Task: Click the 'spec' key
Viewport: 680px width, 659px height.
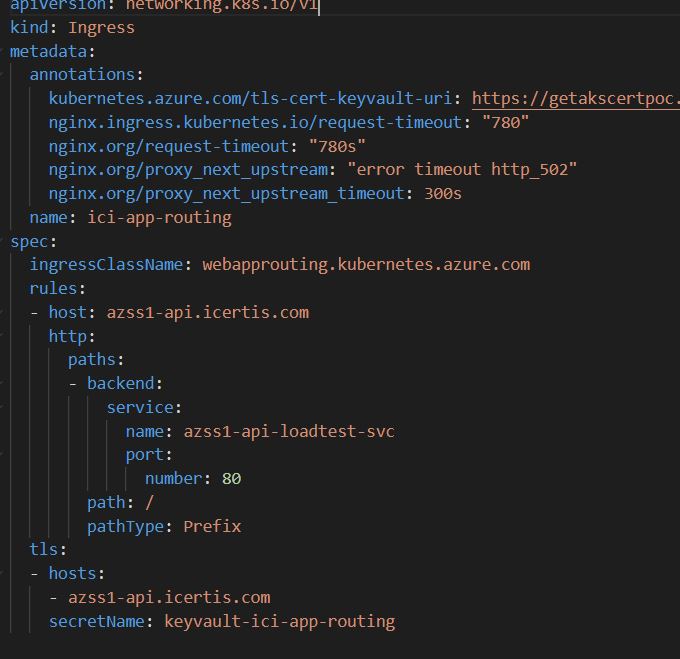Action: tap(29, 241)
